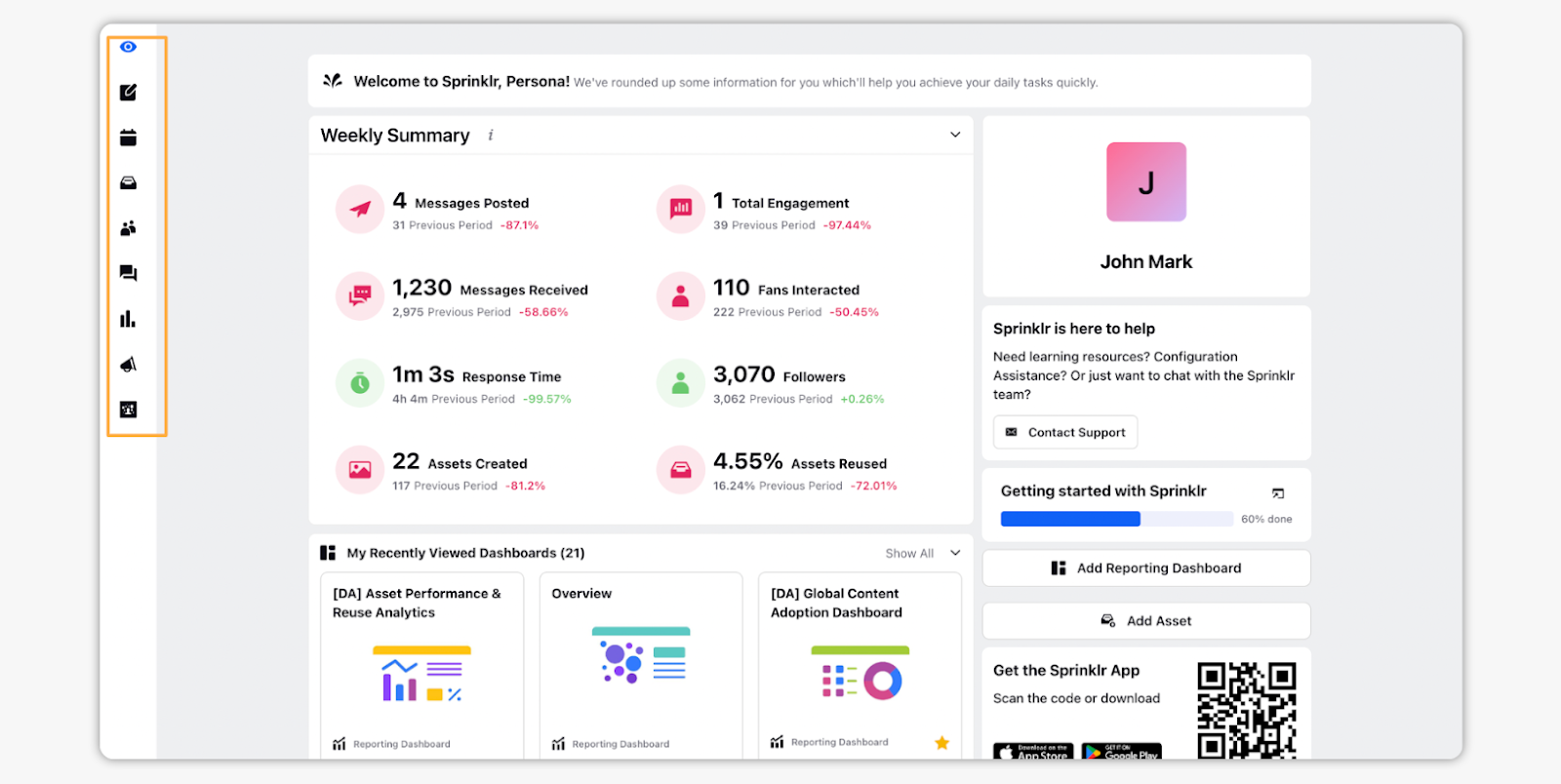This screenshot has width=1561, height=784.
Task: Click the Assets Reused tray icon
Action: pyautogui.click(x=681, y=470)
